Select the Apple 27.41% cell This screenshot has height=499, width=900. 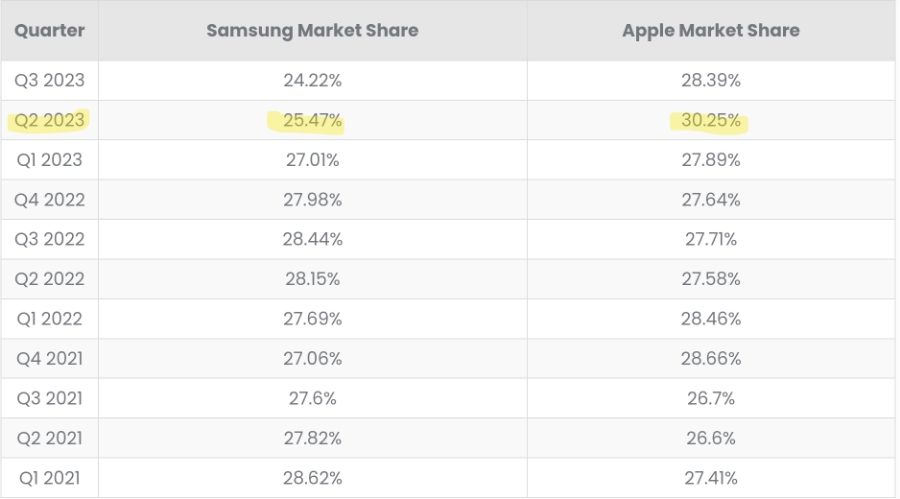pyautogui.click(x=710, y=478)
